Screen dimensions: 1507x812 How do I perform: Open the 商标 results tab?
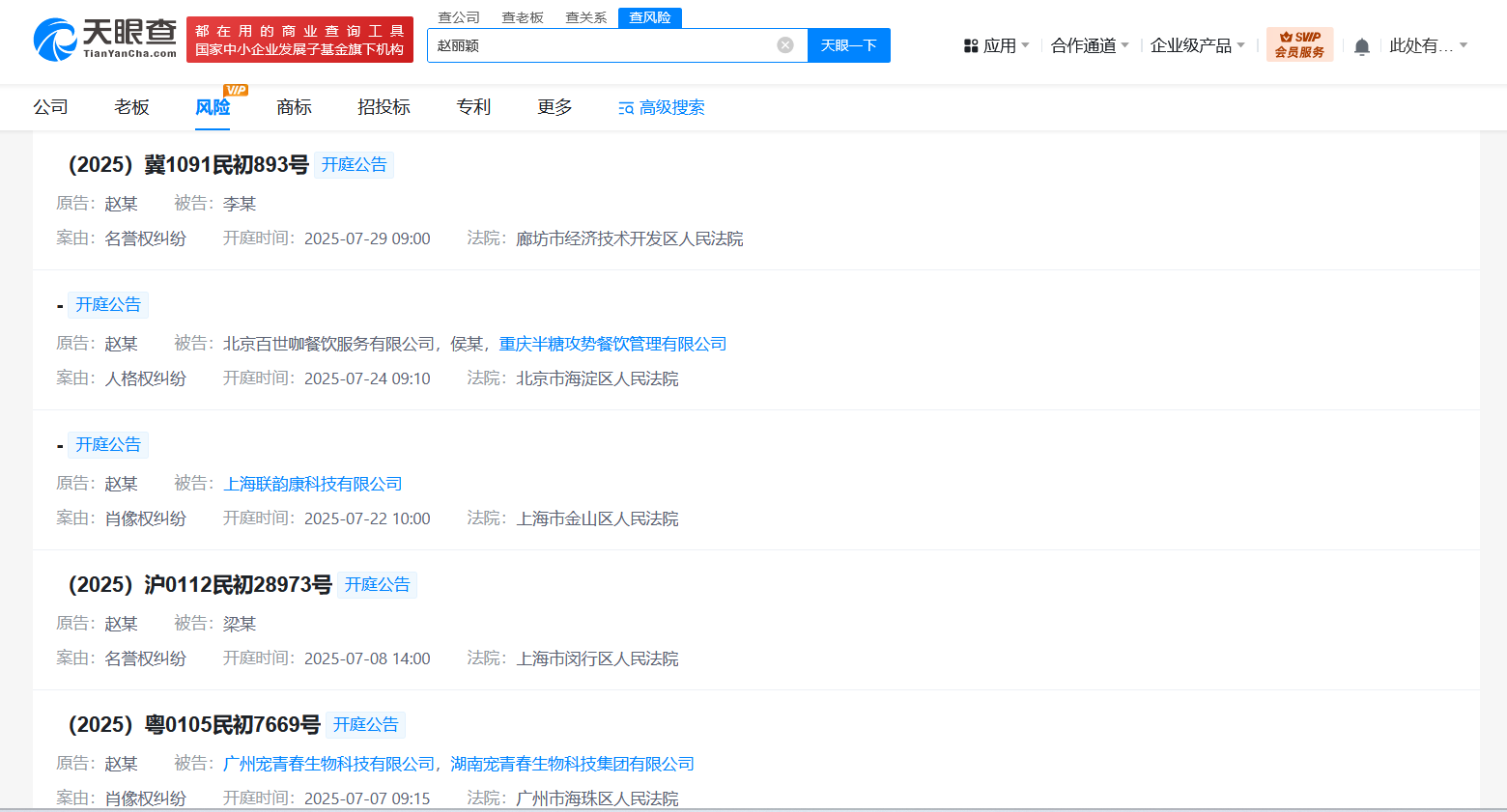tap(294, 107)
